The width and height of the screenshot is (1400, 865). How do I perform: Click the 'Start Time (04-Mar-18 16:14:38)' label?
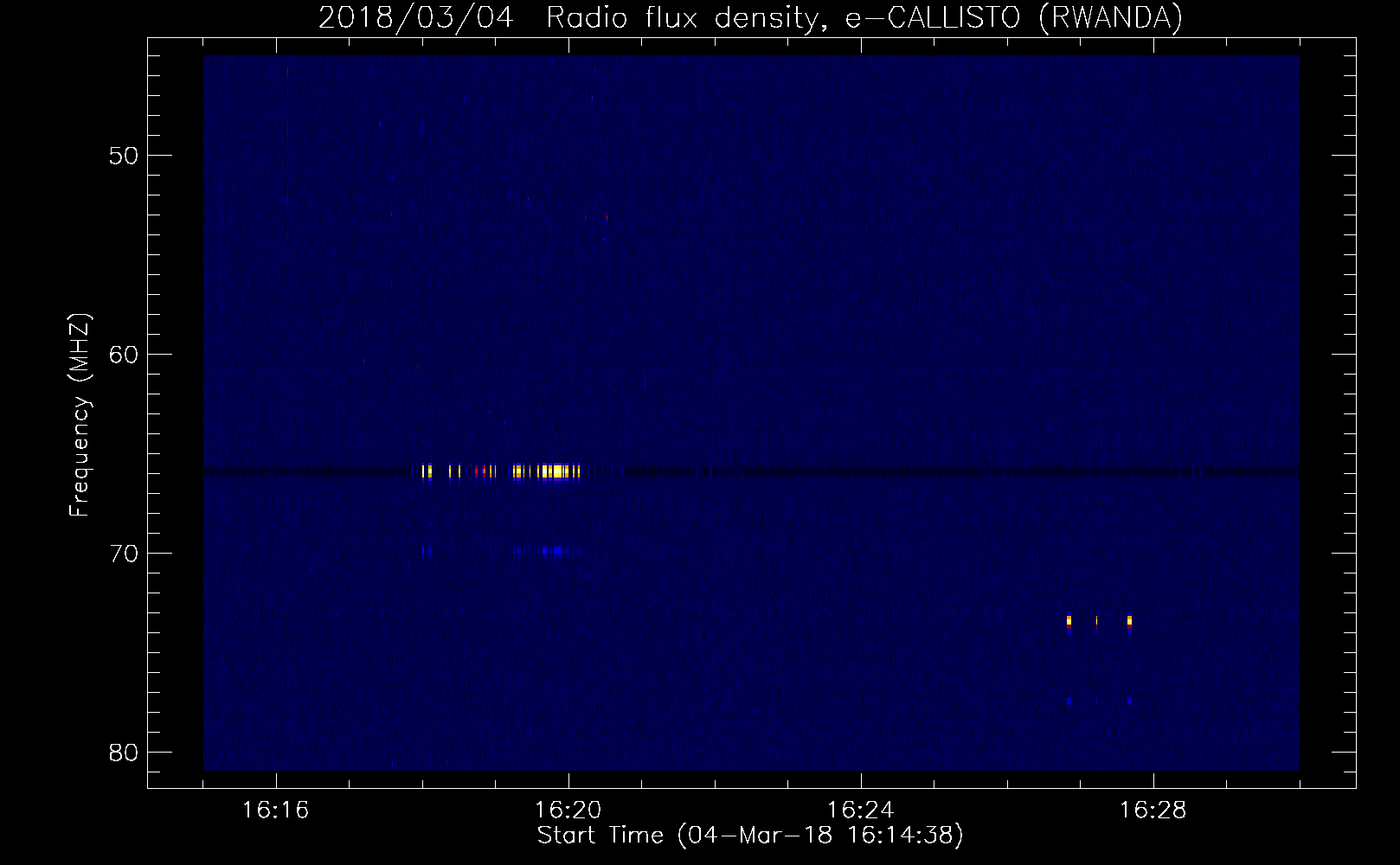[750, 836]
